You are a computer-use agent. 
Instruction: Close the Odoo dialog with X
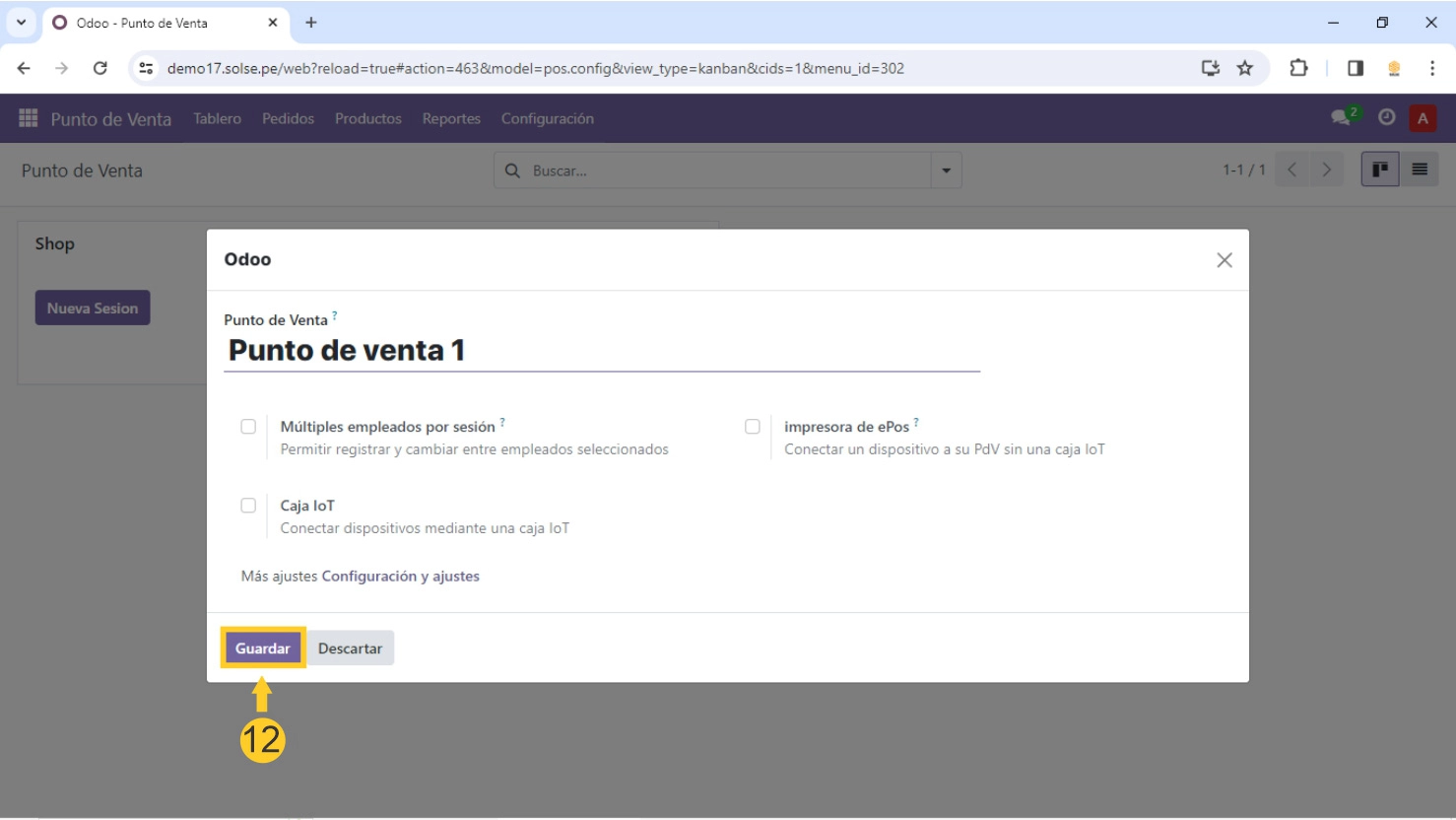coord(1224,260)
